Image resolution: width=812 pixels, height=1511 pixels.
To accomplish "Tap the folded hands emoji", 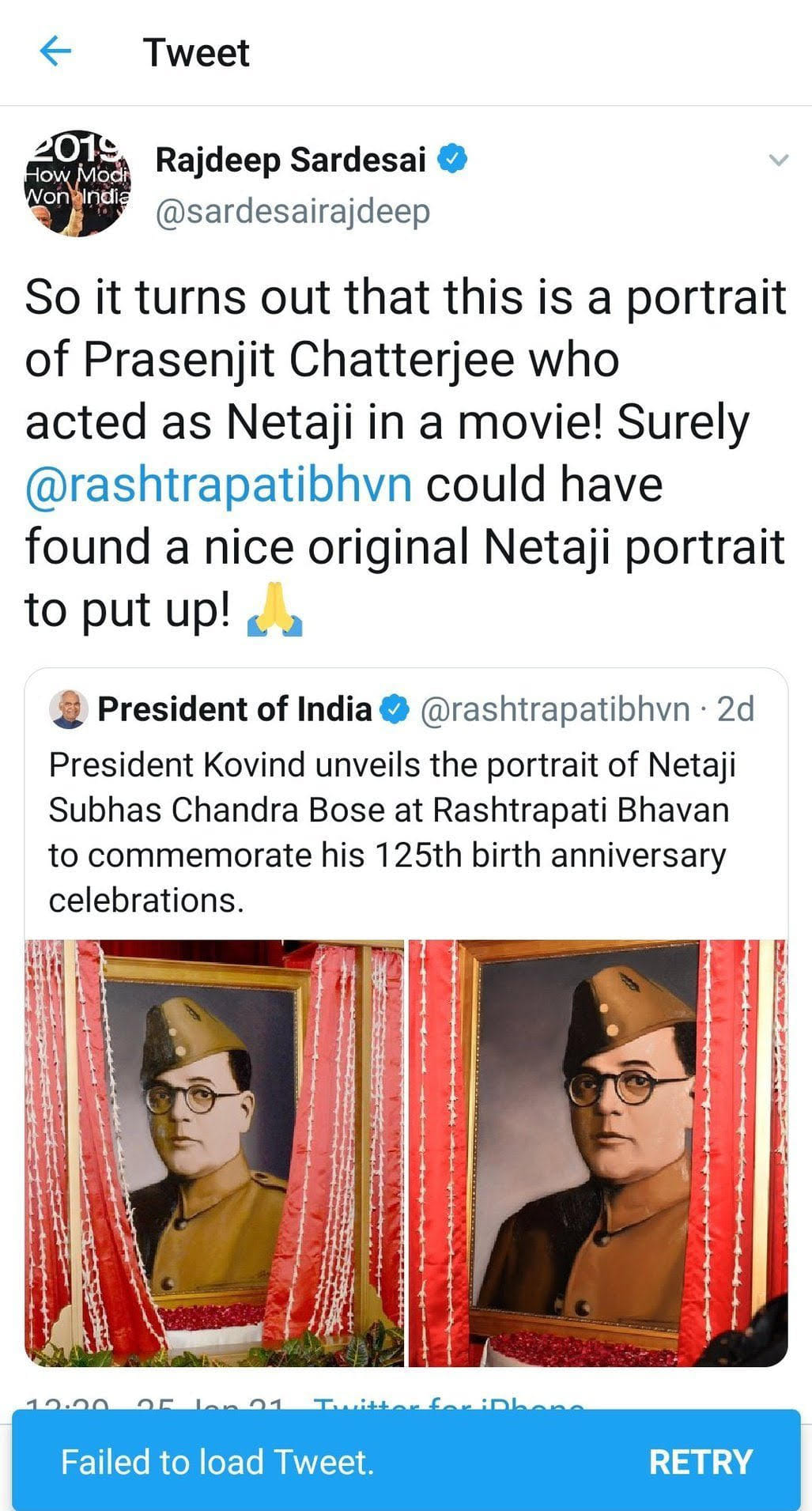I will (274, 613).
